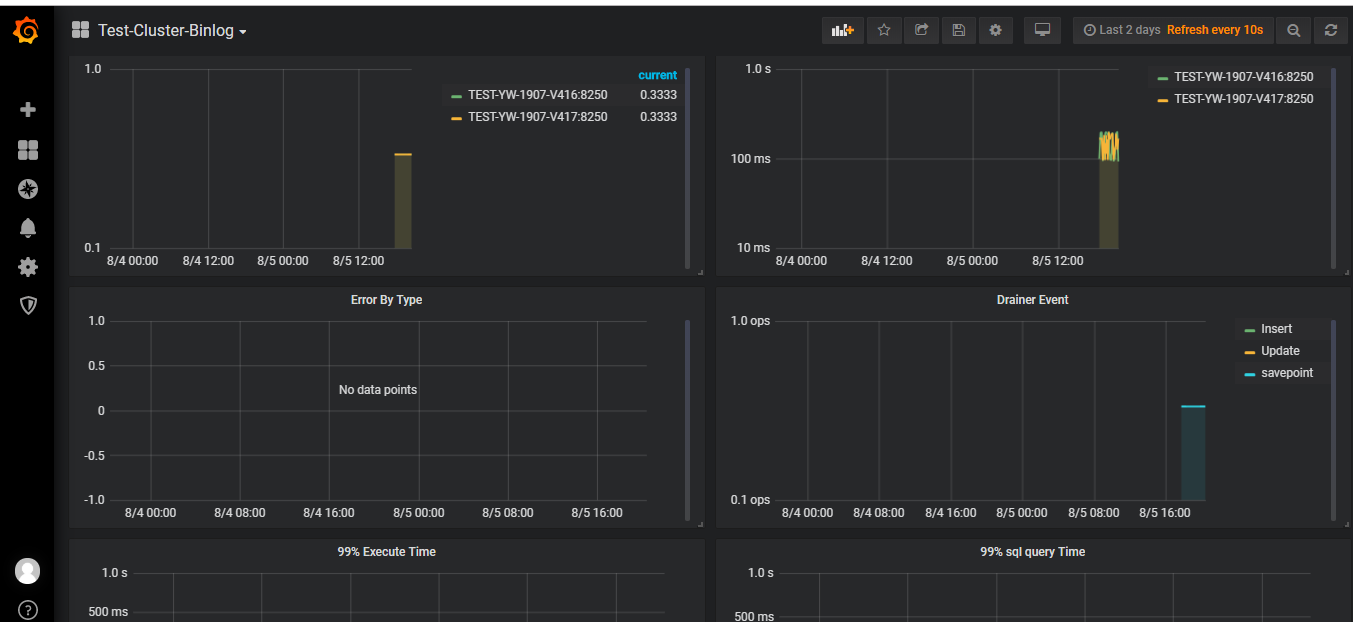Cycle view mode with monitor icon
This screenshot has height=622, width=1353.
[x=1042, y=30]
